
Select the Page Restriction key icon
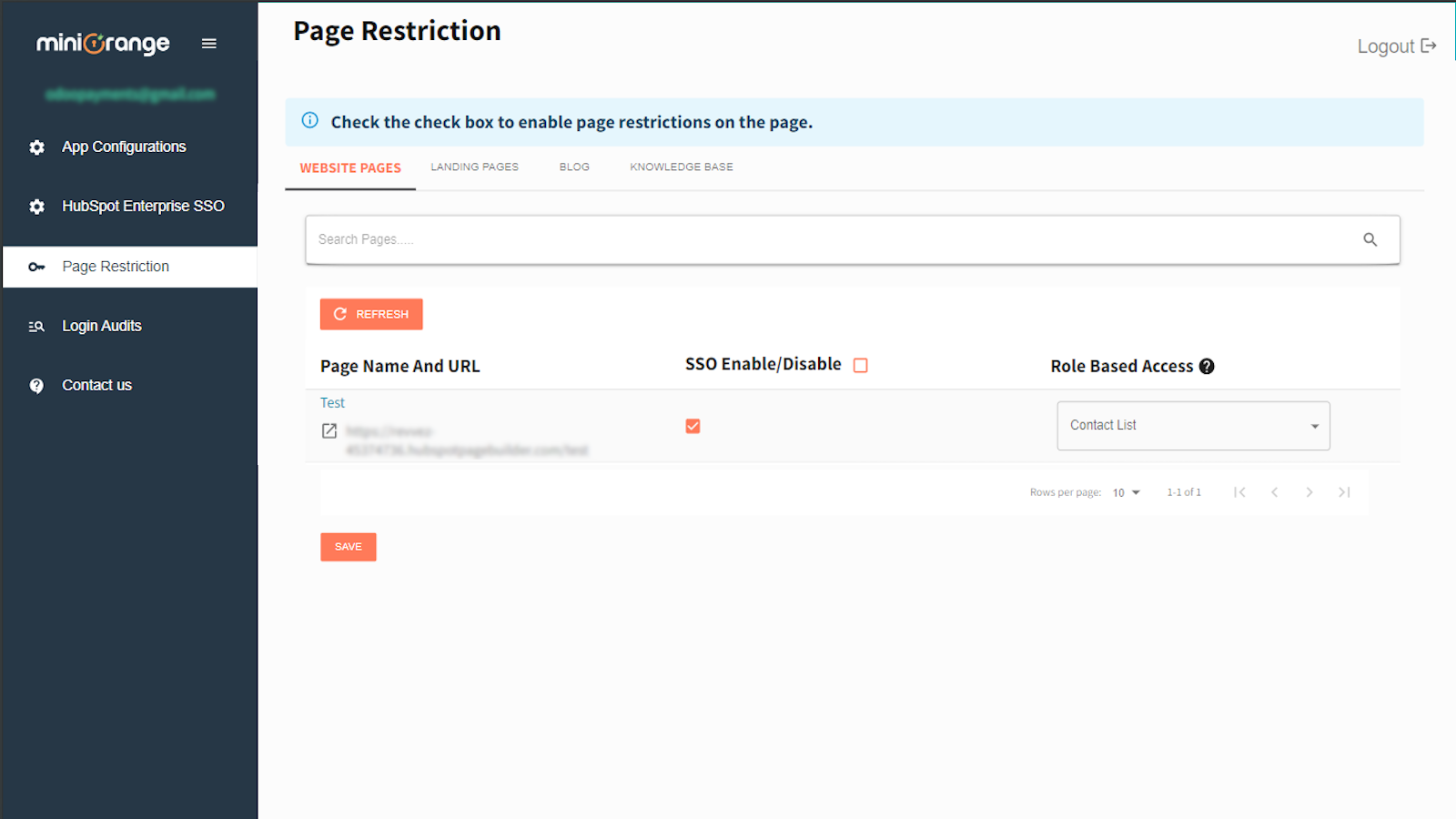pyautogui.click(x=35, y=266)
